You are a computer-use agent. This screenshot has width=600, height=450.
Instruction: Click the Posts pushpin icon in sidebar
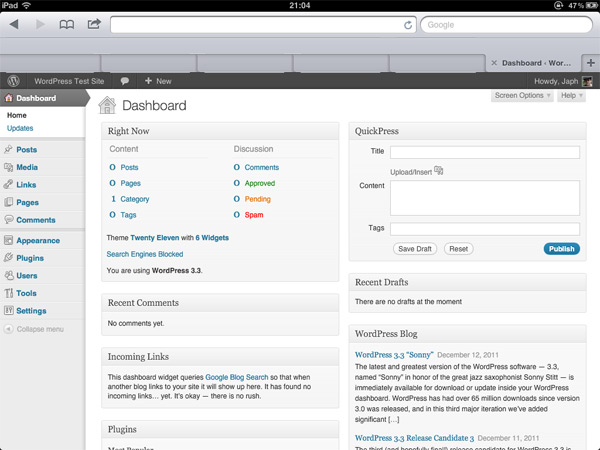[8, 149]
